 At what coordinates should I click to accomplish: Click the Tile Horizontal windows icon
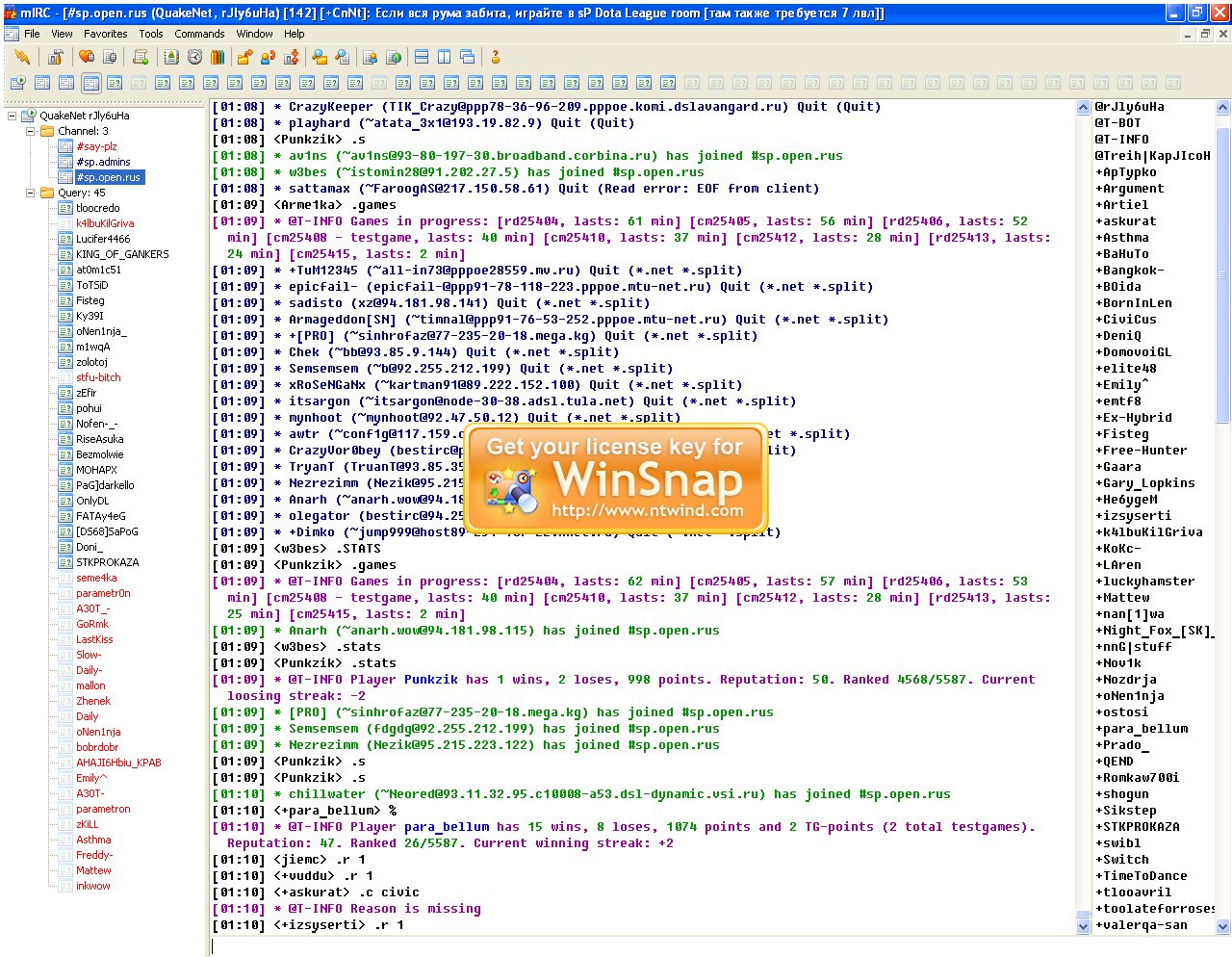click(422, 58)
